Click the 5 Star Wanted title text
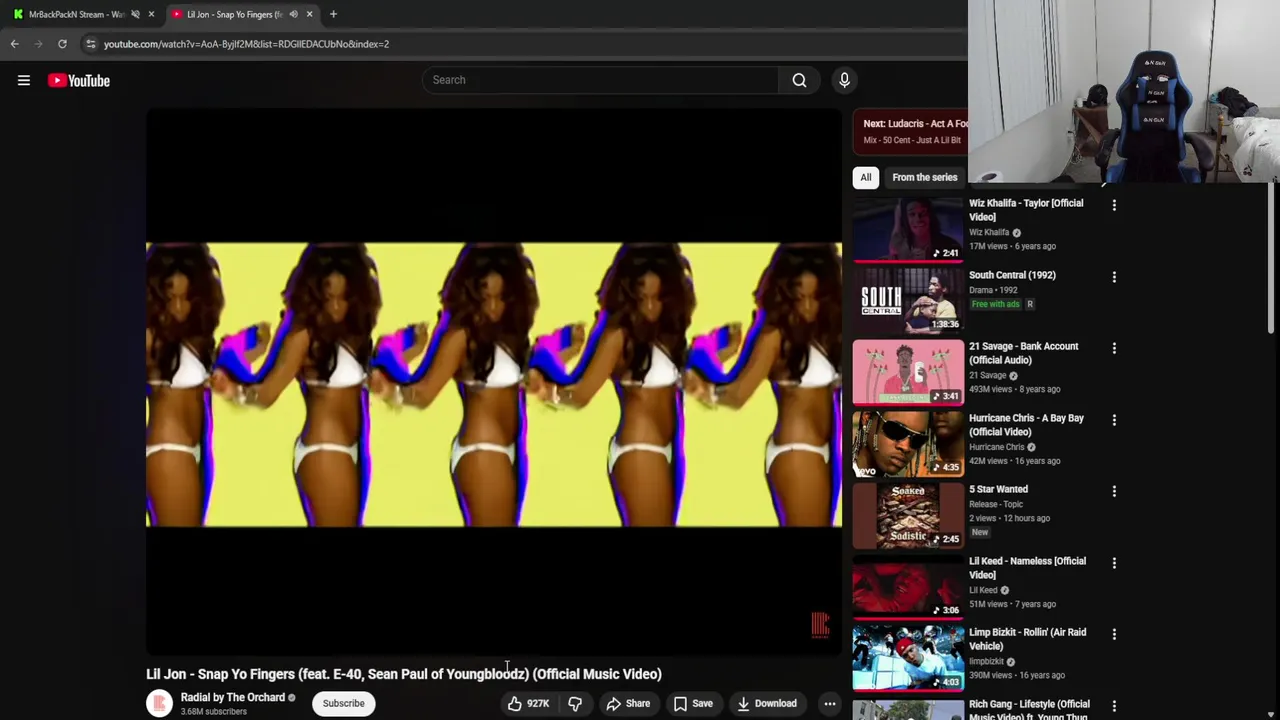Viewport: 1280px width, 720px height. click(998, 489)
